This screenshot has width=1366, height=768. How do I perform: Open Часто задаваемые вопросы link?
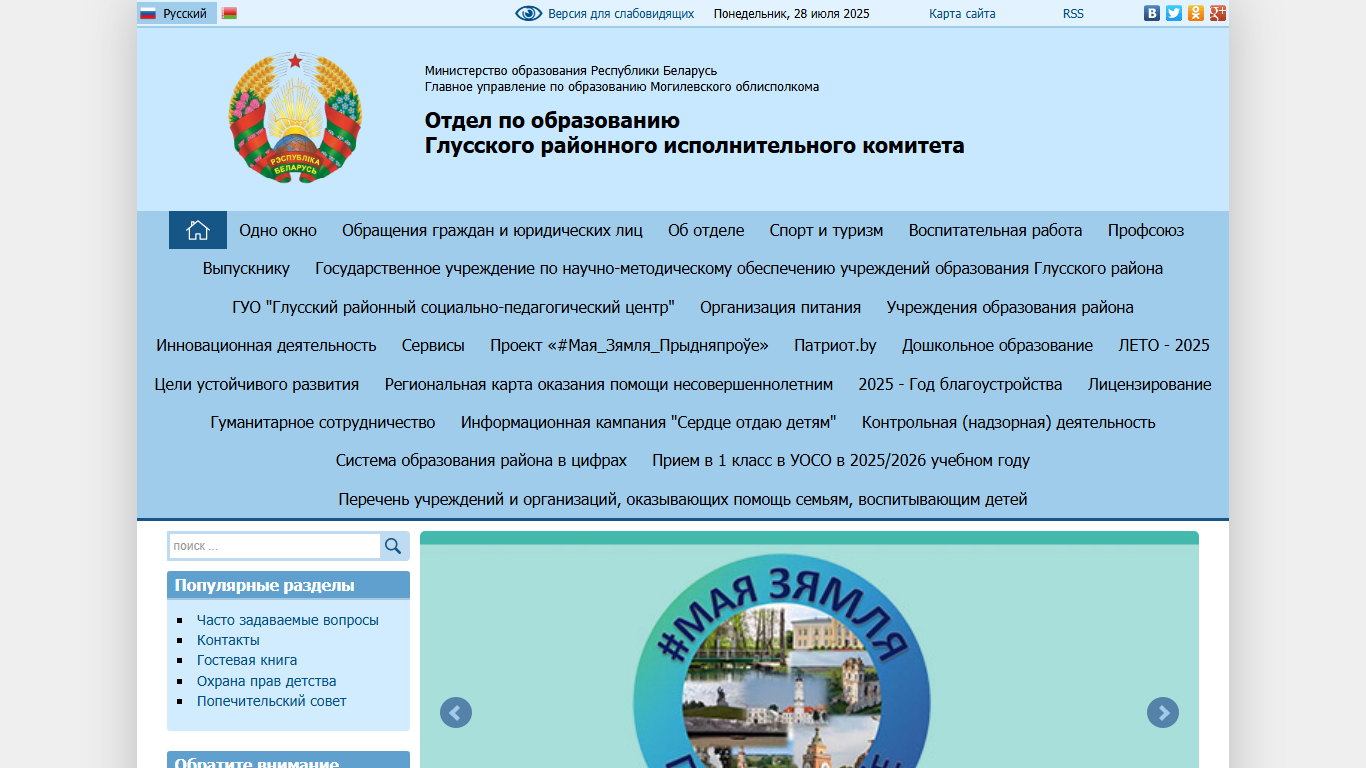(x=288, y=620)
